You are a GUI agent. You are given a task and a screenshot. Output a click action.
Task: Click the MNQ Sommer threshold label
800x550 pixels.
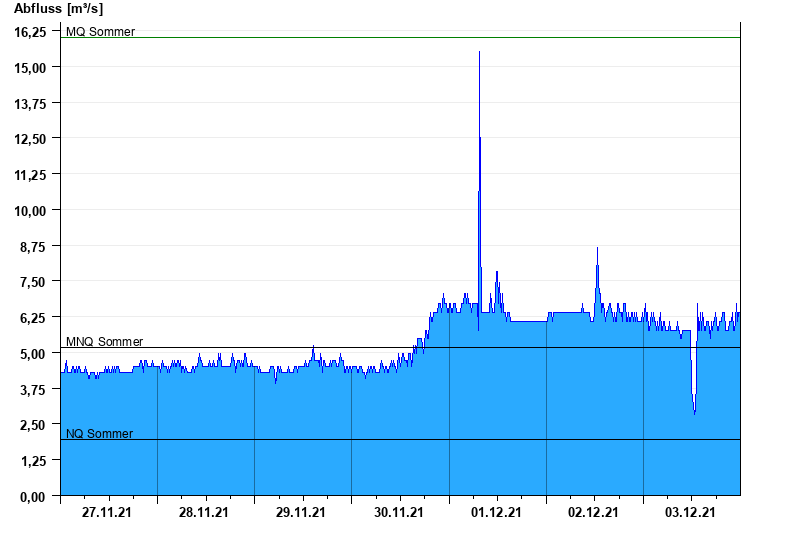[x=104, y=342]
